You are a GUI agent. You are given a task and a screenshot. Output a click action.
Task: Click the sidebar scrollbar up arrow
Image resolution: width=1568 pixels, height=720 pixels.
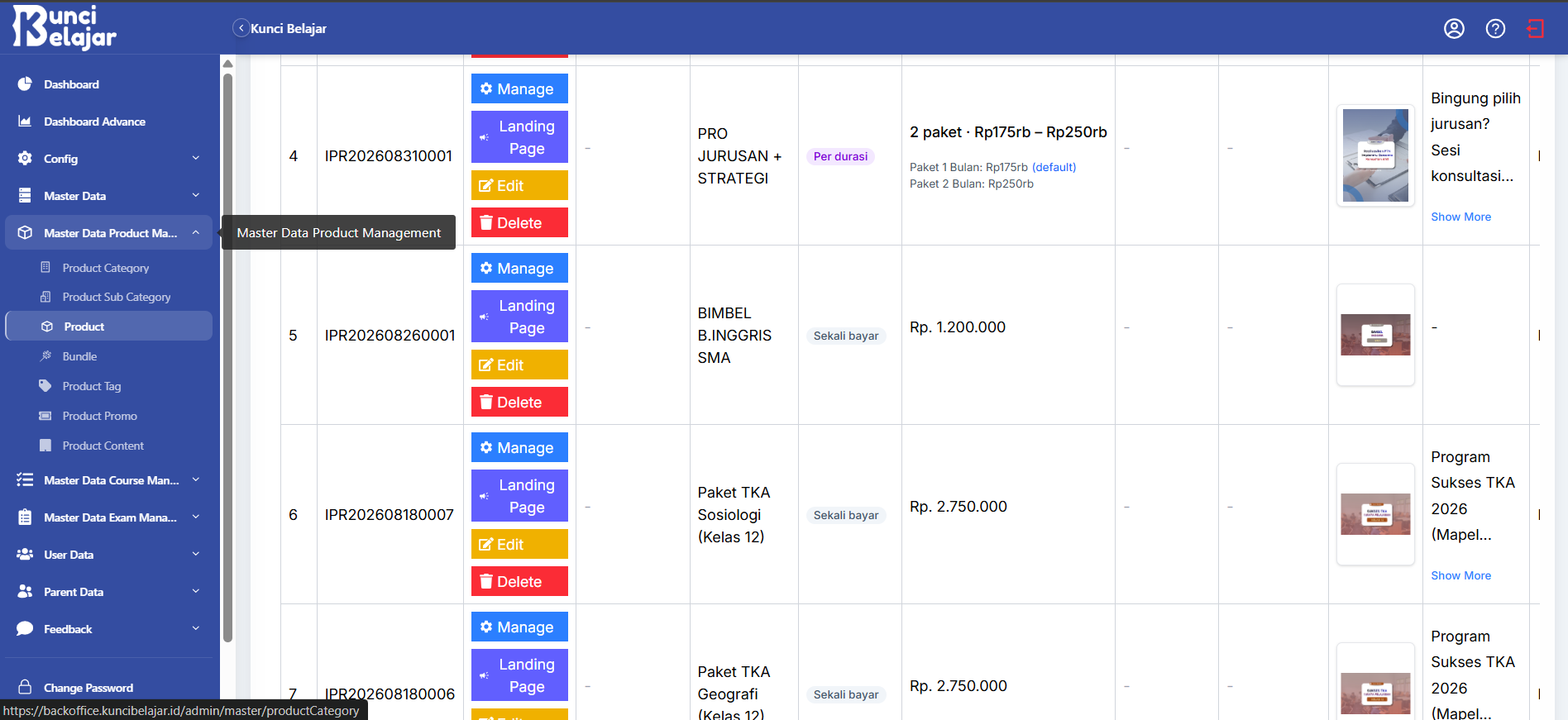tap(227, 64)
